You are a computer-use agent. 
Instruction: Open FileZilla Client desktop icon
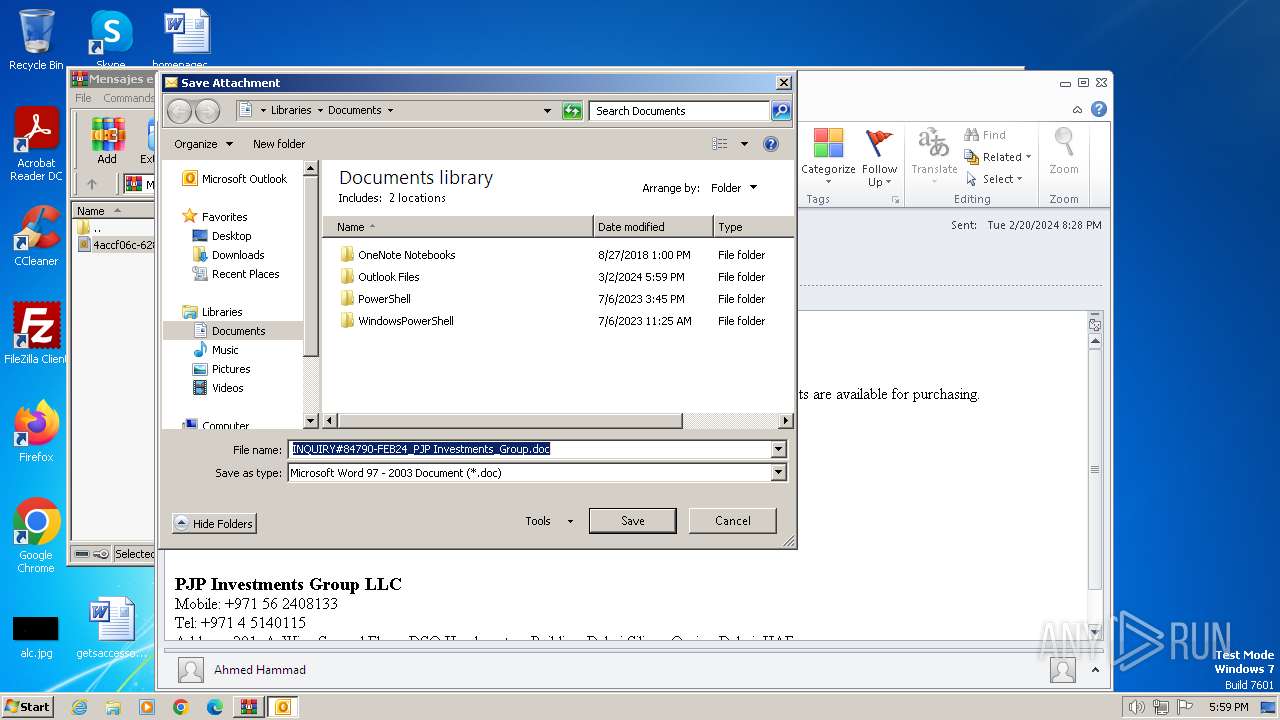click(36, 333)
